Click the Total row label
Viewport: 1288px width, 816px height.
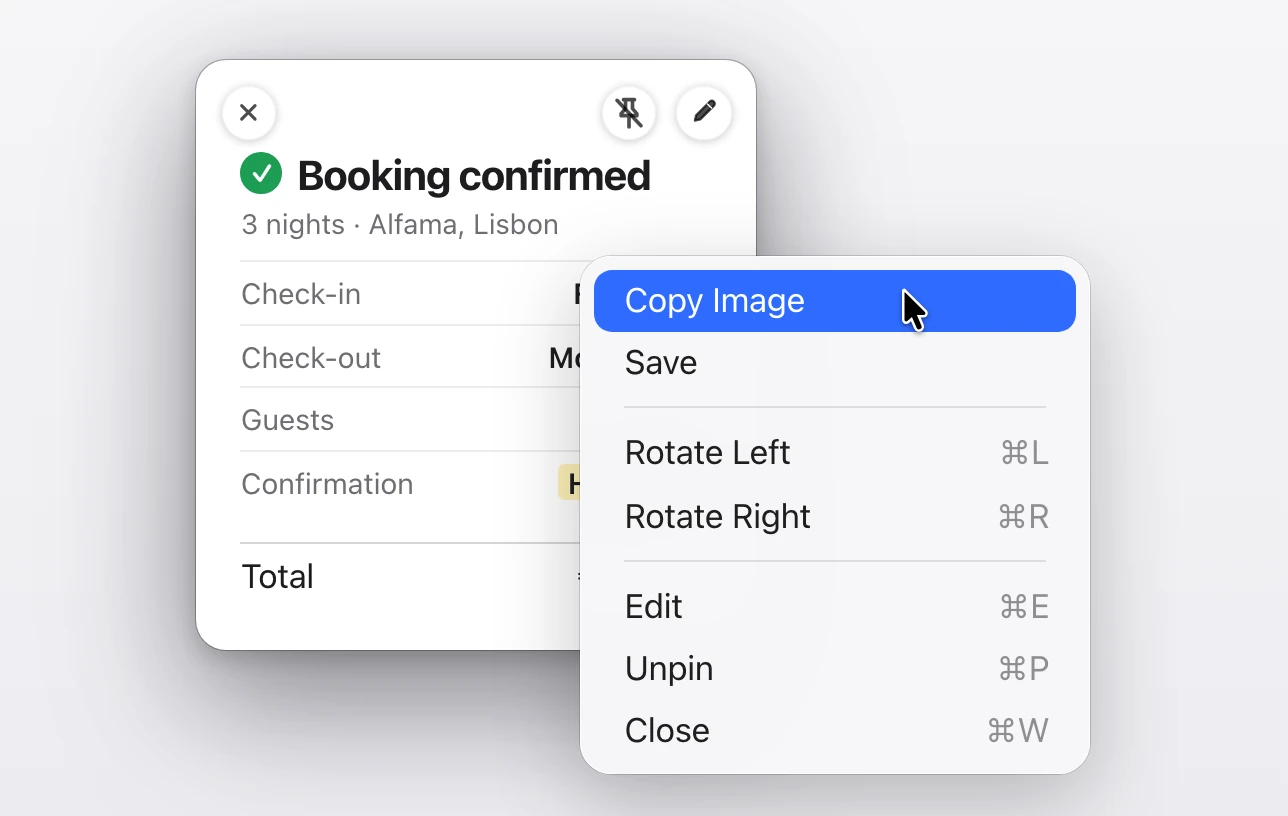click(x=278, y=577)
